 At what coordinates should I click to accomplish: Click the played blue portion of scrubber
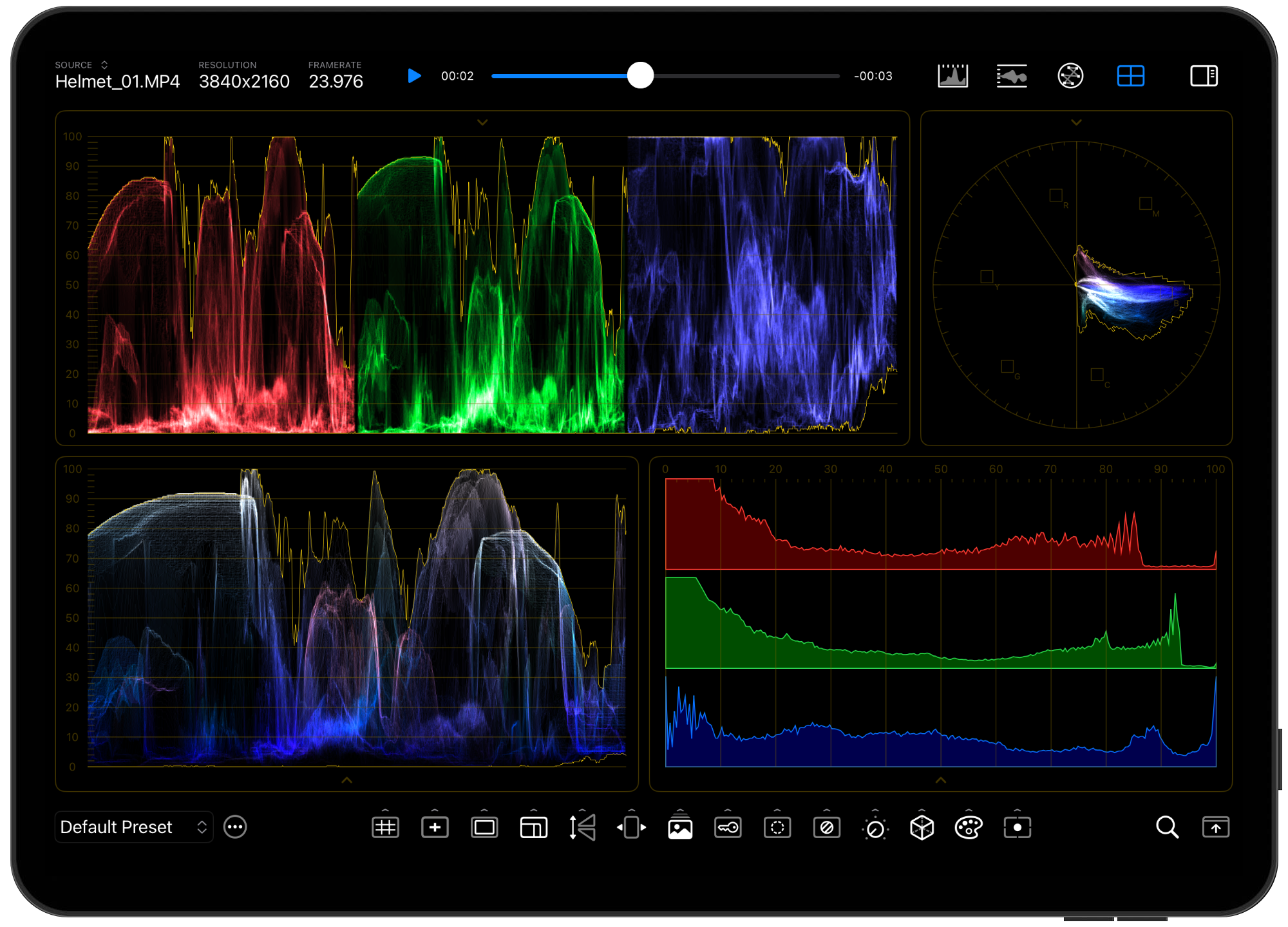pyautogui.click(x=559, y=76)
